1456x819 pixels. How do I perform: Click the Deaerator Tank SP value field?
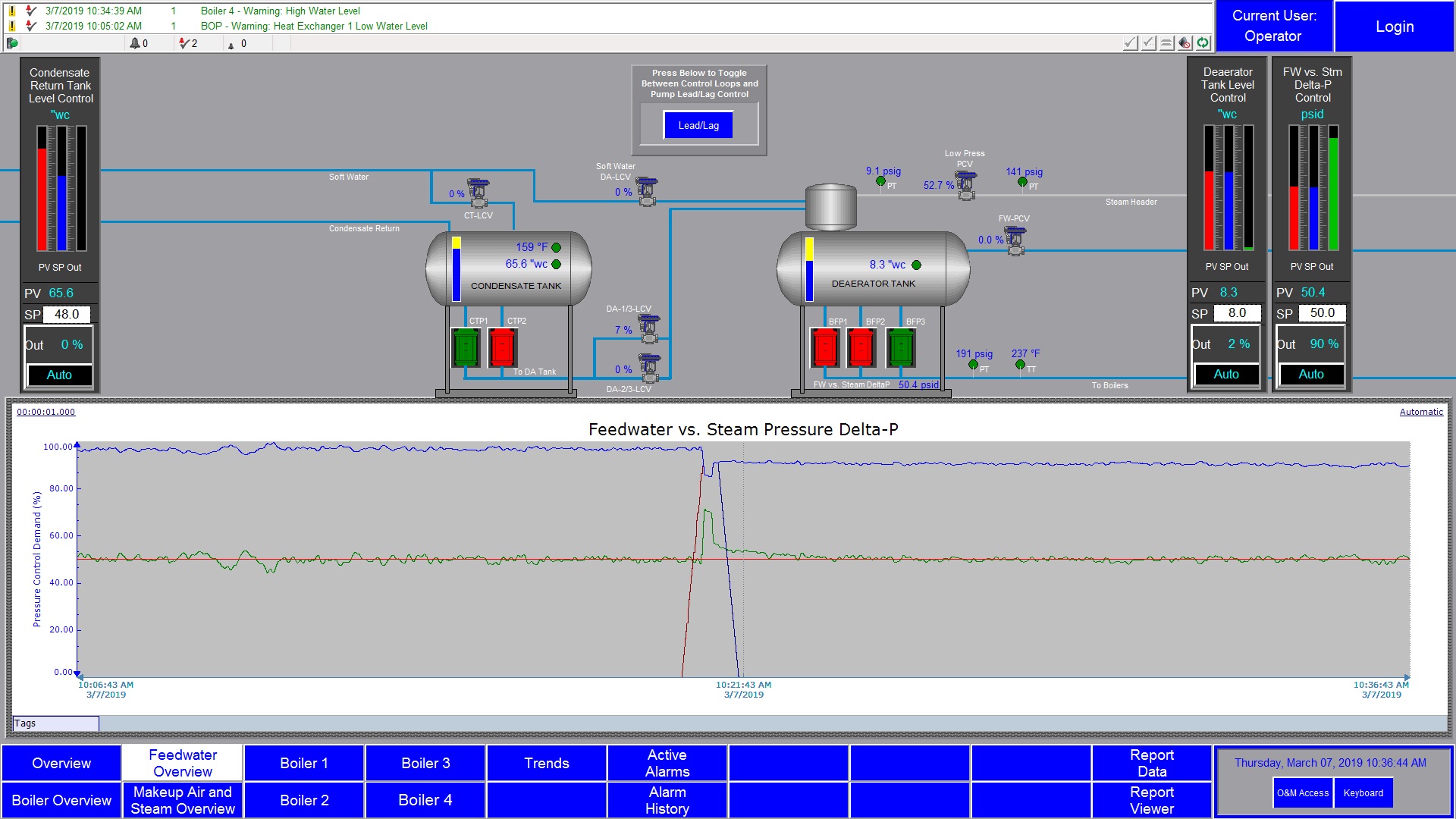tap(1237, 313)
